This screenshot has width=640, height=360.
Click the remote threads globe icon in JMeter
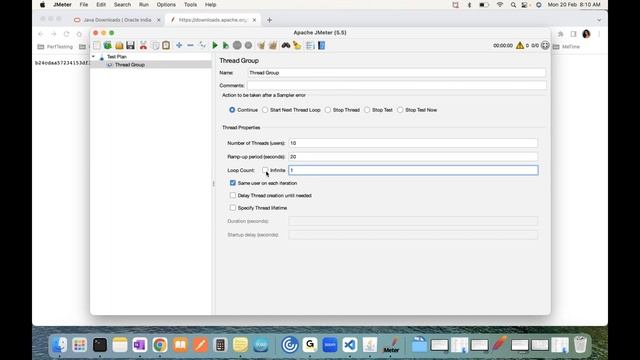click(x=545, y=45)
